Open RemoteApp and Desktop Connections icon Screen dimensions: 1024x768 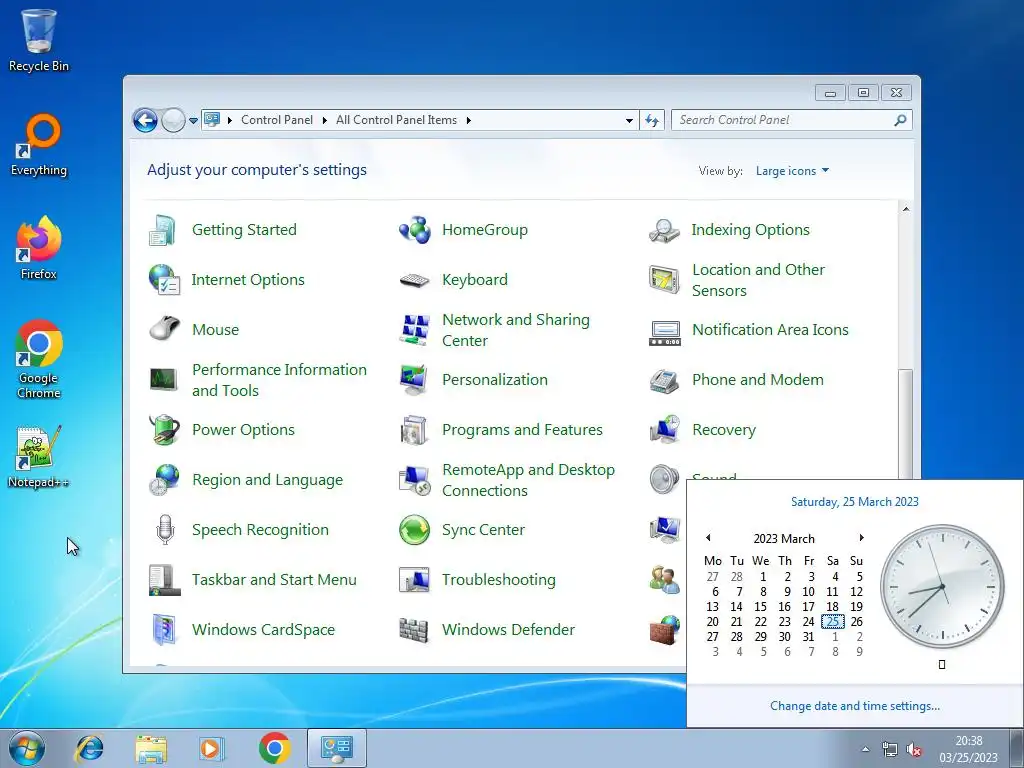(x=415, y=479)
